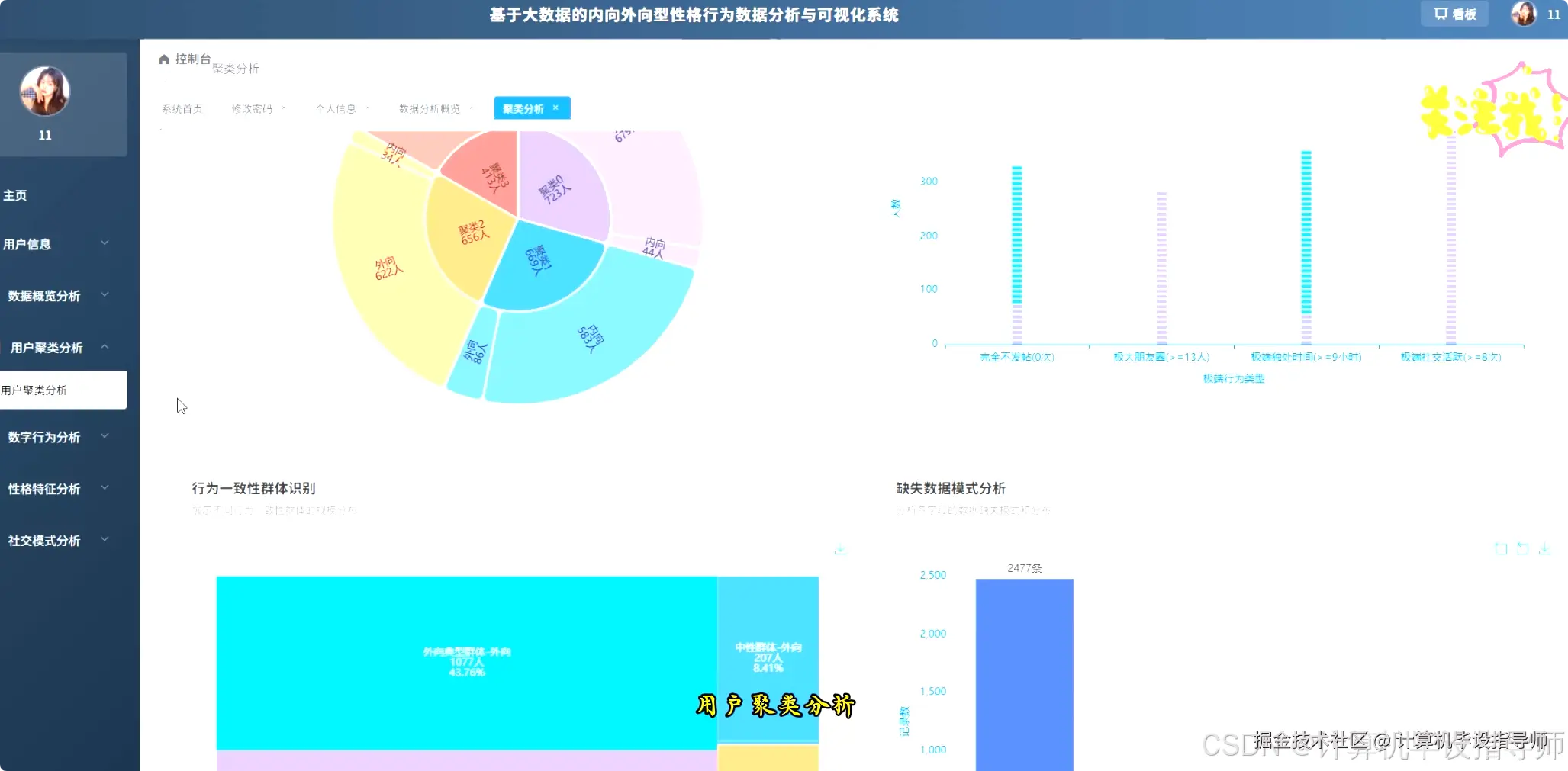Screen dimensions: 1568x771
Task: Click the yellow treemap block under 中性群体
Action: tap(768, 757)
